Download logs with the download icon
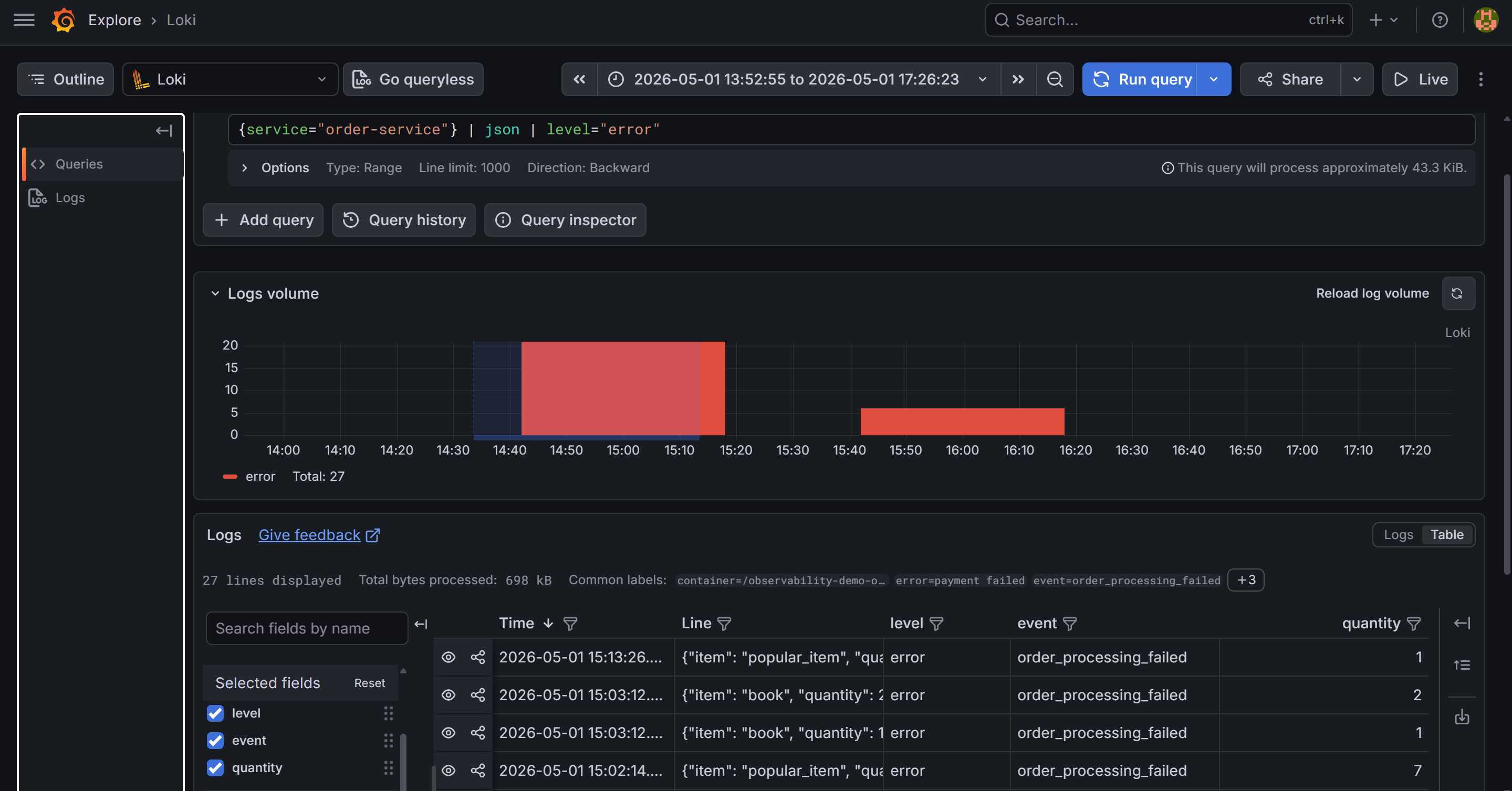The width and height of the screenshot is (1512, 791). tap(1462, 717)
